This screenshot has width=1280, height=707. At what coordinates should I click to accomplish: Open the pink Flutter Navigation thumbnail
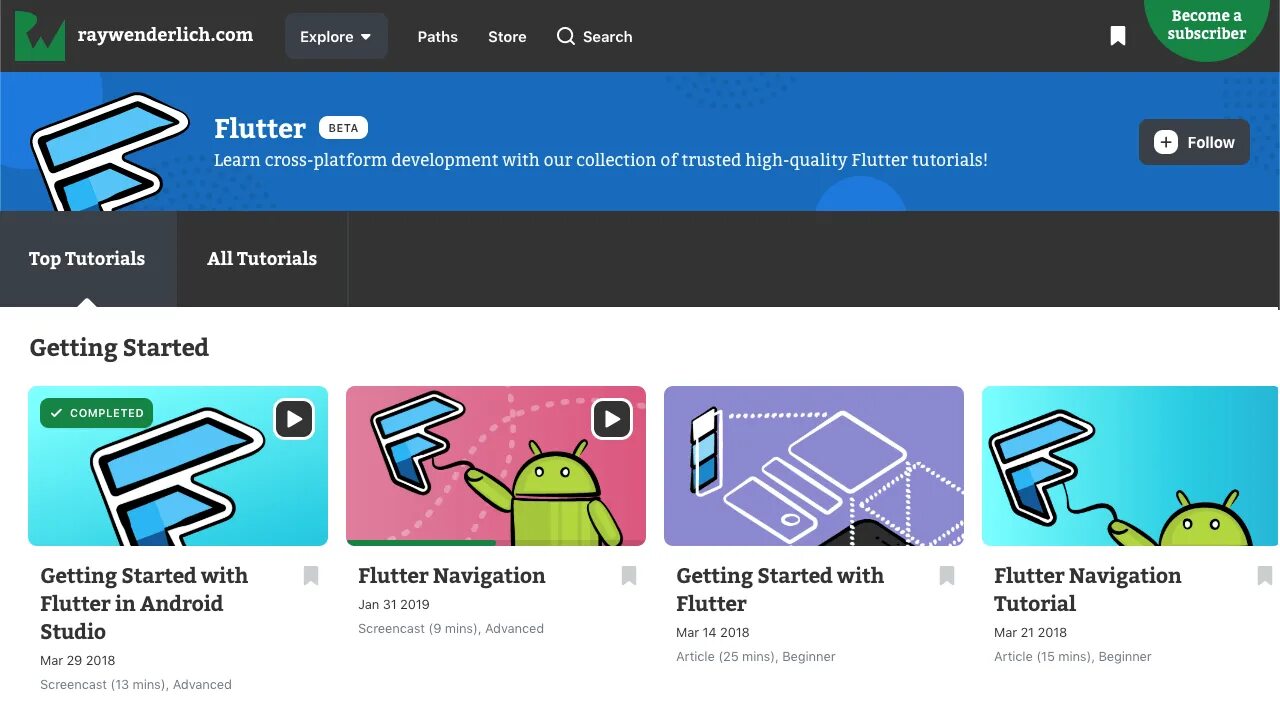(x=496, y=466)
